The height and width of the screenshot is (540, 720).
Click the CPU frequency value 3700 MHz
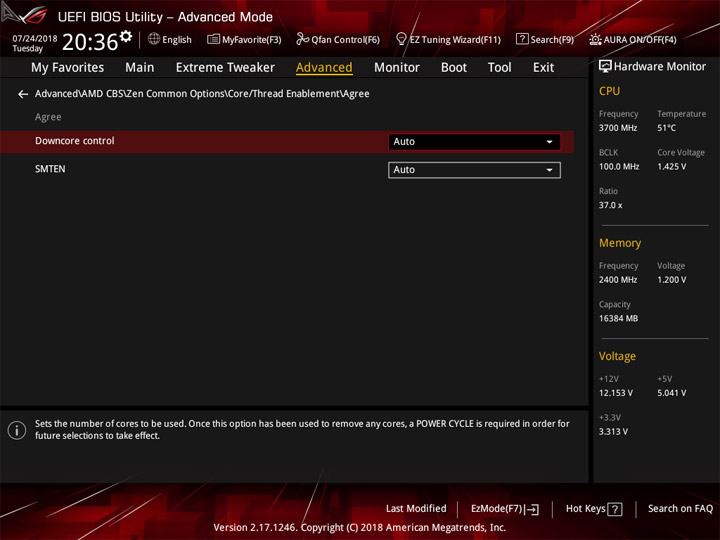618,128
